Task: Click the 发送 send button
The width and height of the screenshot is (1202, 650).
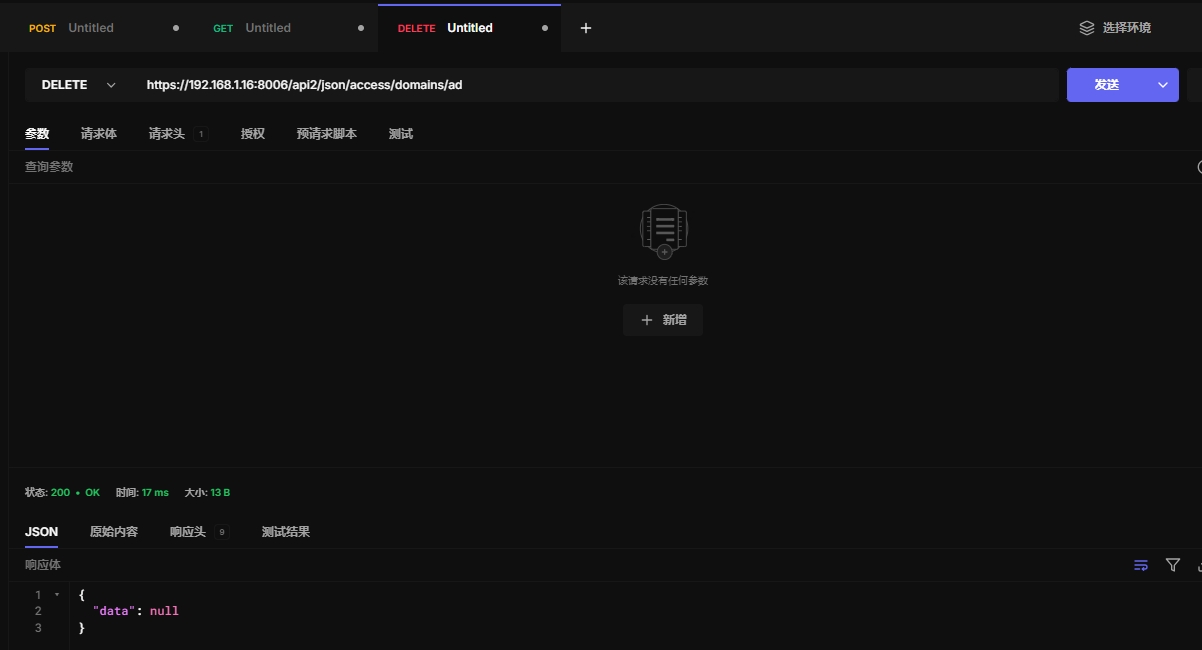Action: [x=1107, y=85]
